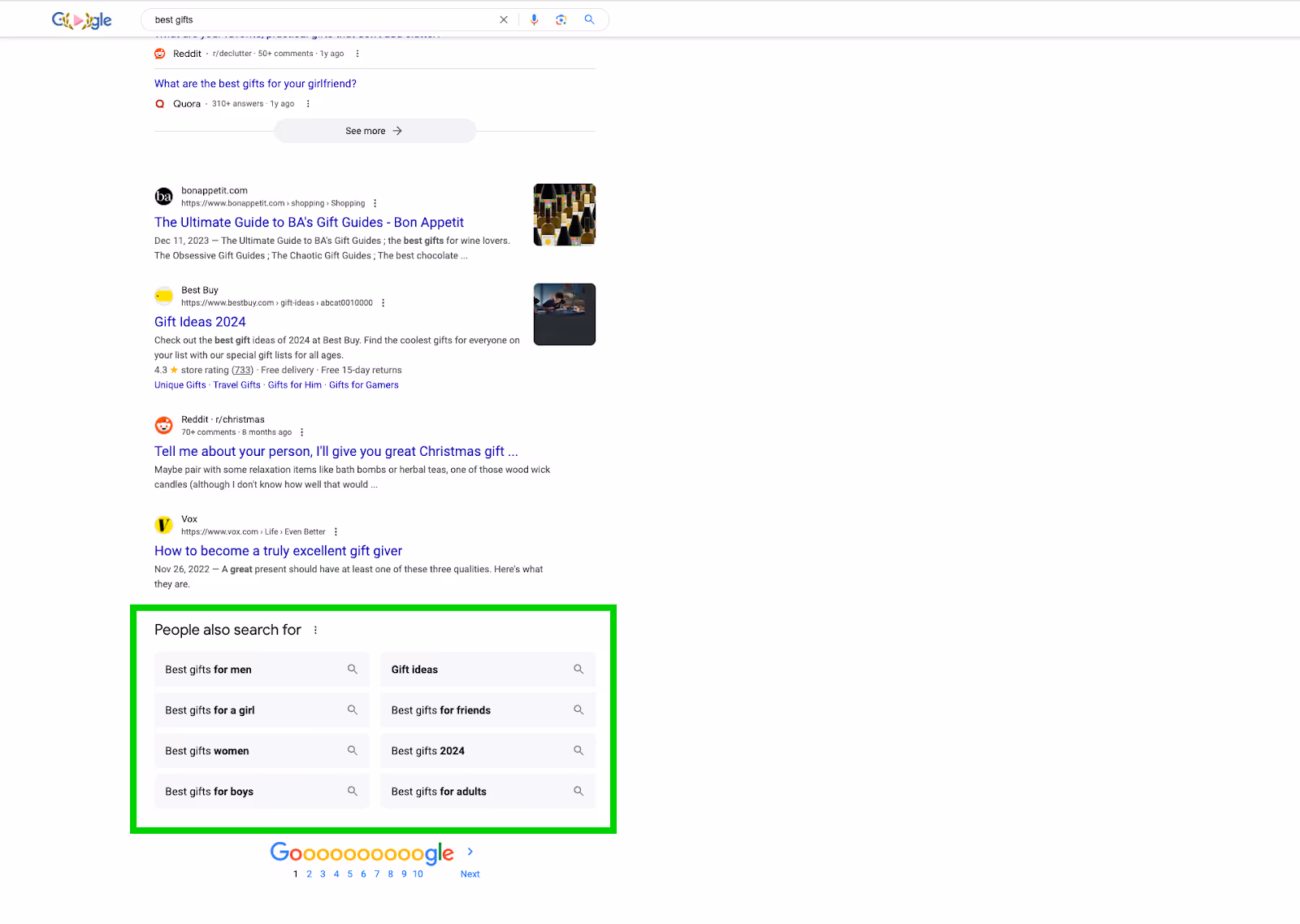Screen dimensions: 1300x924
Task: Open the Vox result's three-dot menu
Action: [x=336, y=532]
